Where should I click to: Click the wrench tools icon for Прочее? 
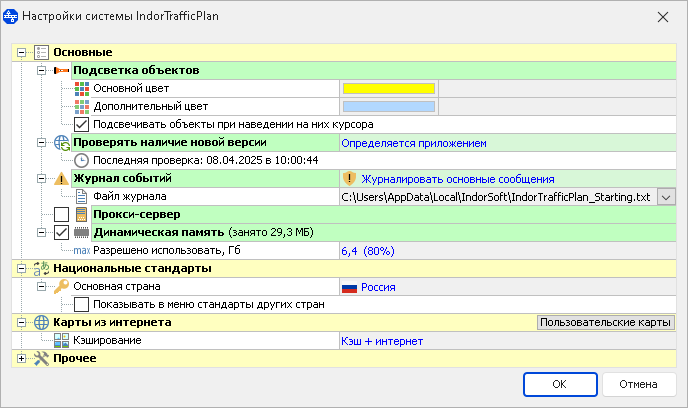pos(41,358)
